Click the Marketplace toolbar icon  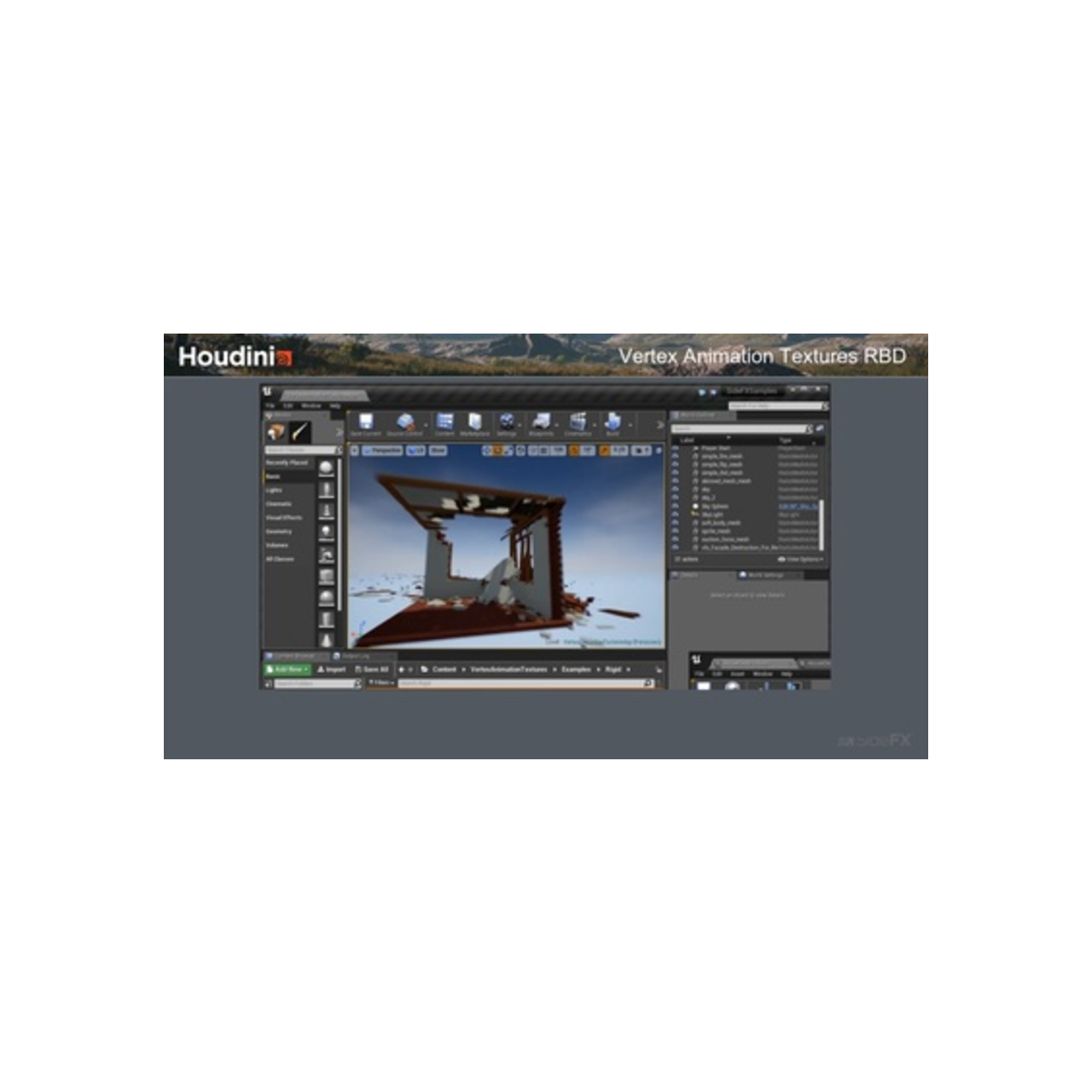474,420
